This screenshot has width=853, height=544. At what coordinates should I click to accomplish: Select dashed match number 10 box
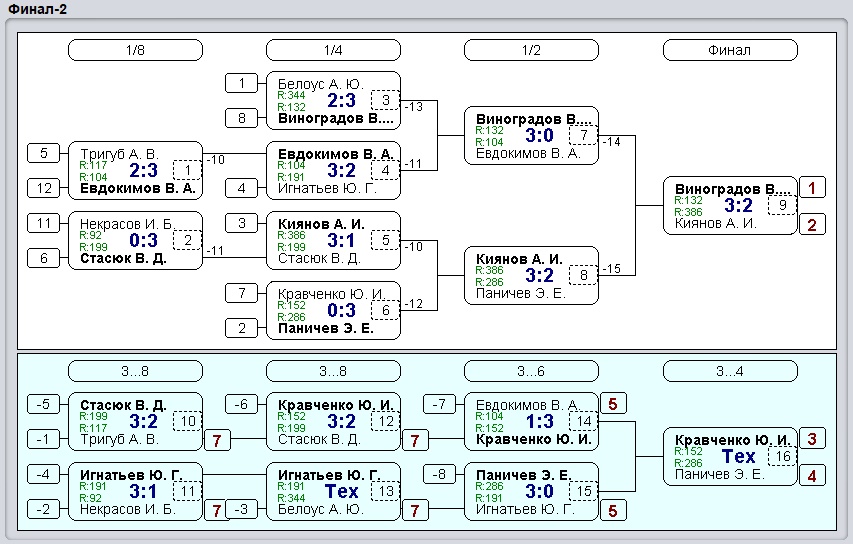188,421
